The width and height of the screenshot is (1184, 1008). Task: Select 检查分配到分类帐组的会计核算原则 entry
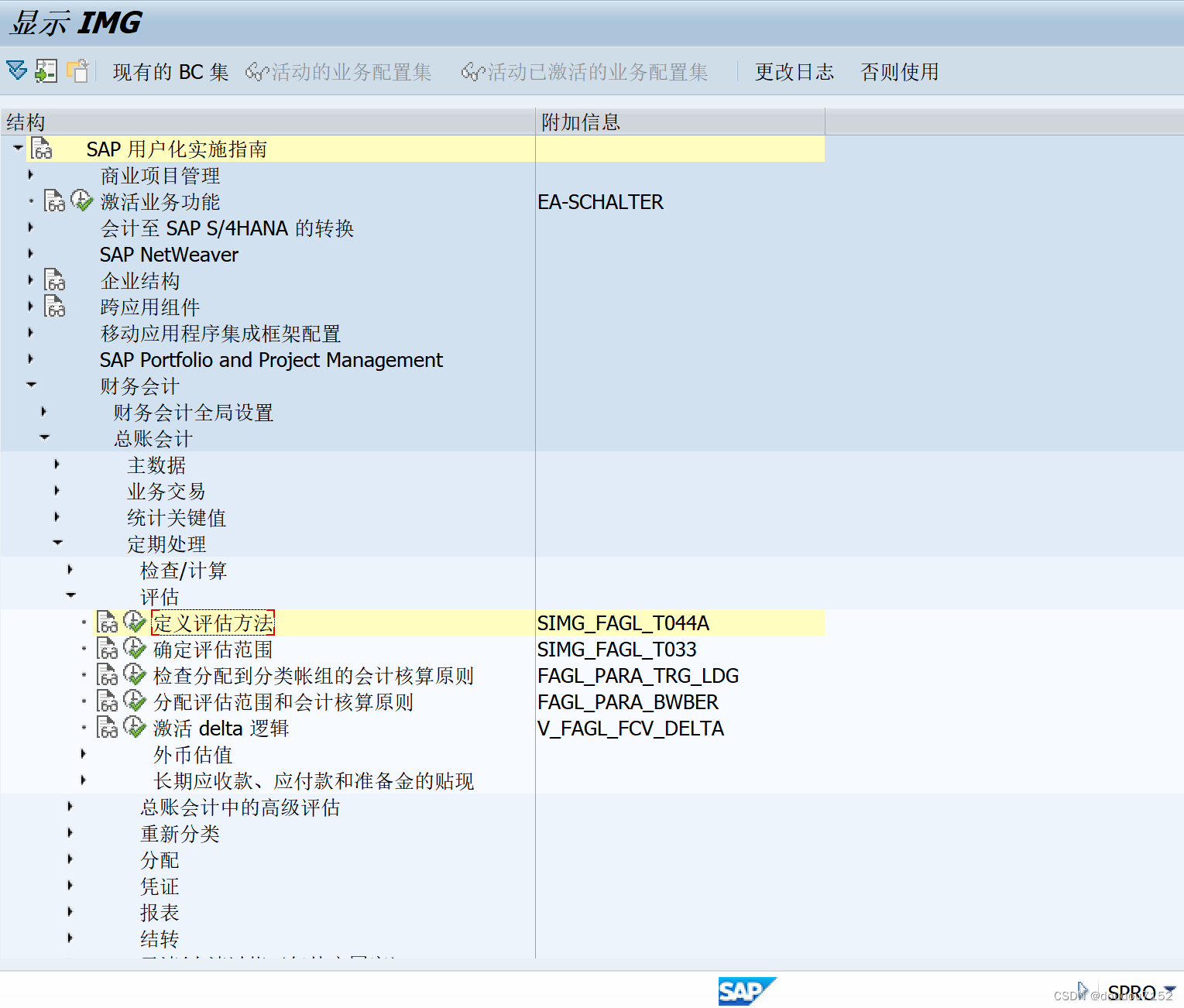[314, 676]
